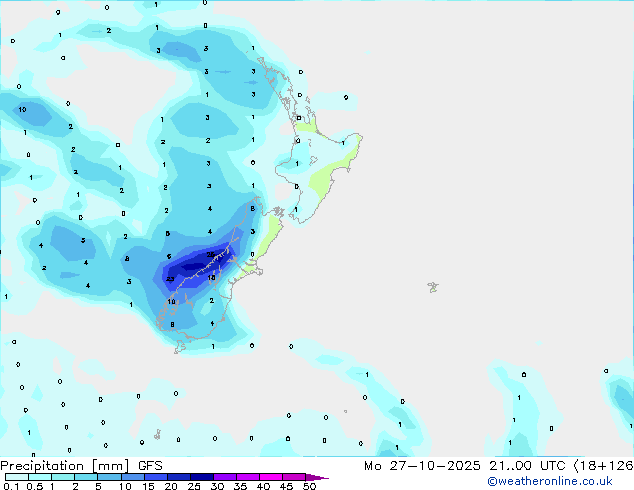Choose the dark navy 25 to 30 mm swatch
This screenshot has height=490, width=634.
pos(201,477)
